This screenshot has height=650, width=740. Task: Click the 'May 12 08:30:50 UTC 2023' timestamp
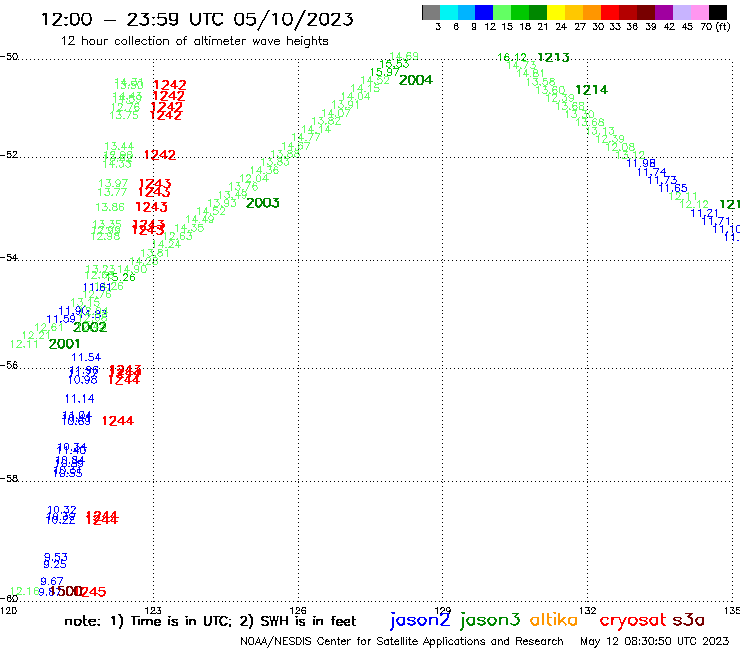(x=655, y=642)
